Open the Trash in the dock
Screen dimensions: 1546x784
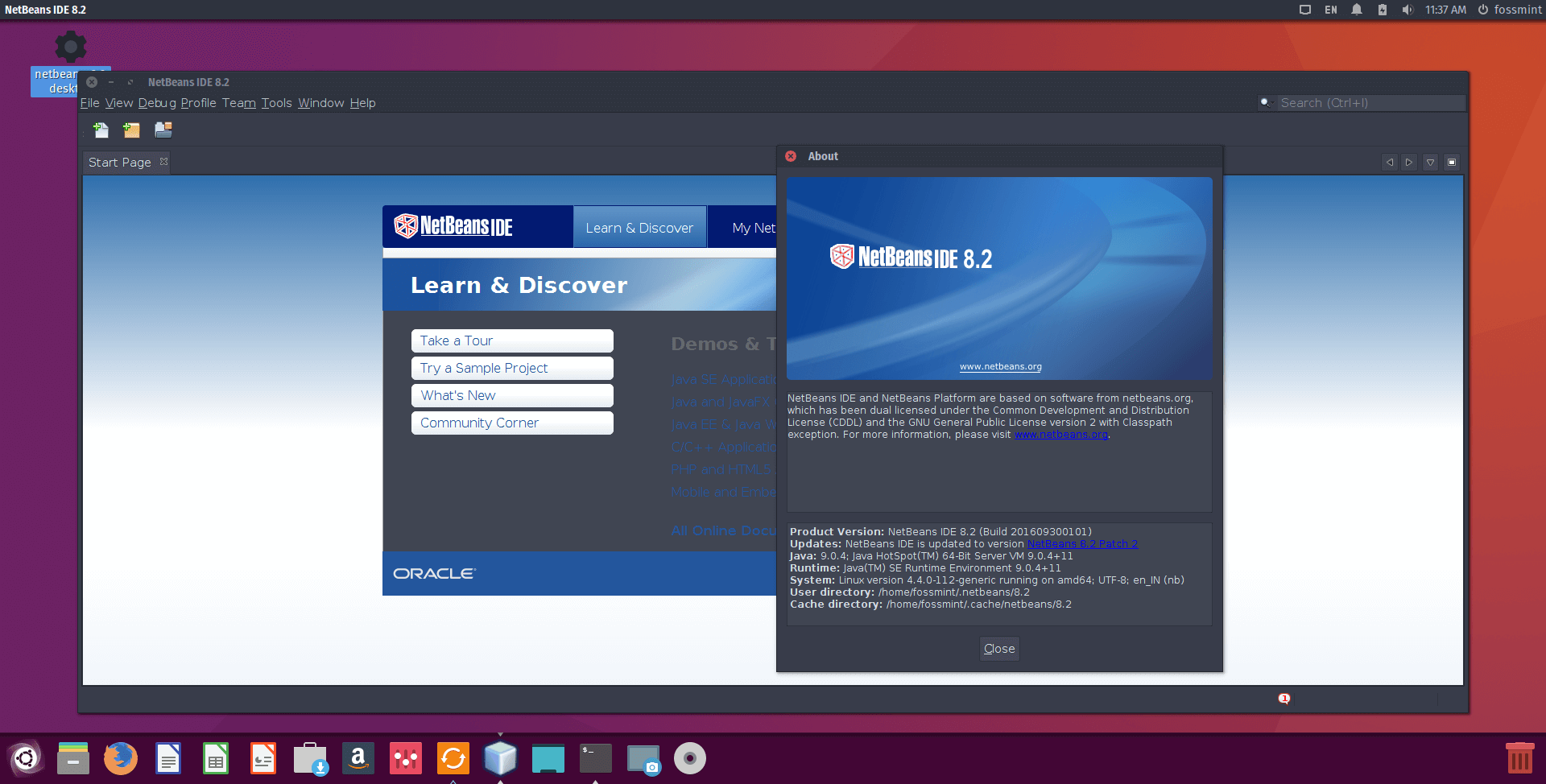[1520, 758]
